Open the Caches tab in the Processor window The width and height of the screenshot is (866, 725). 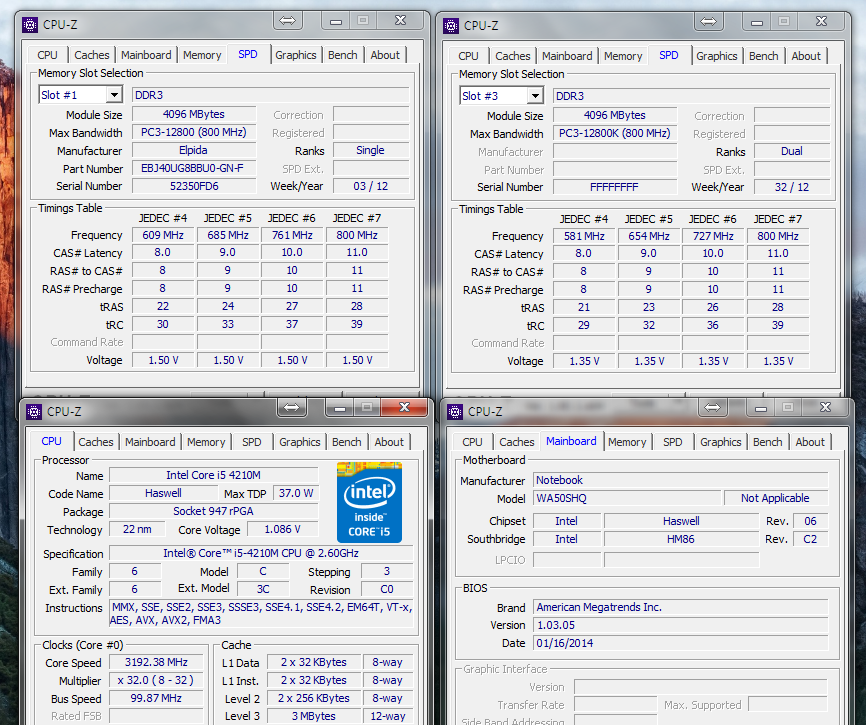click(x=96, y=442)
